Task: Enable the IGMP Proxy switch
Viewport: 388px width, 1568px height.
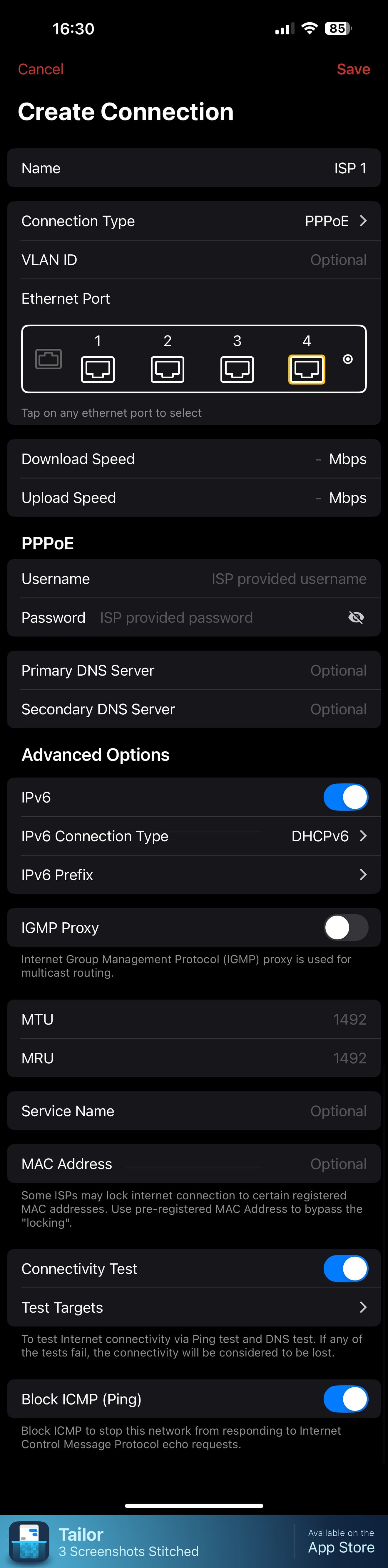Action: [x=345, y=928]
